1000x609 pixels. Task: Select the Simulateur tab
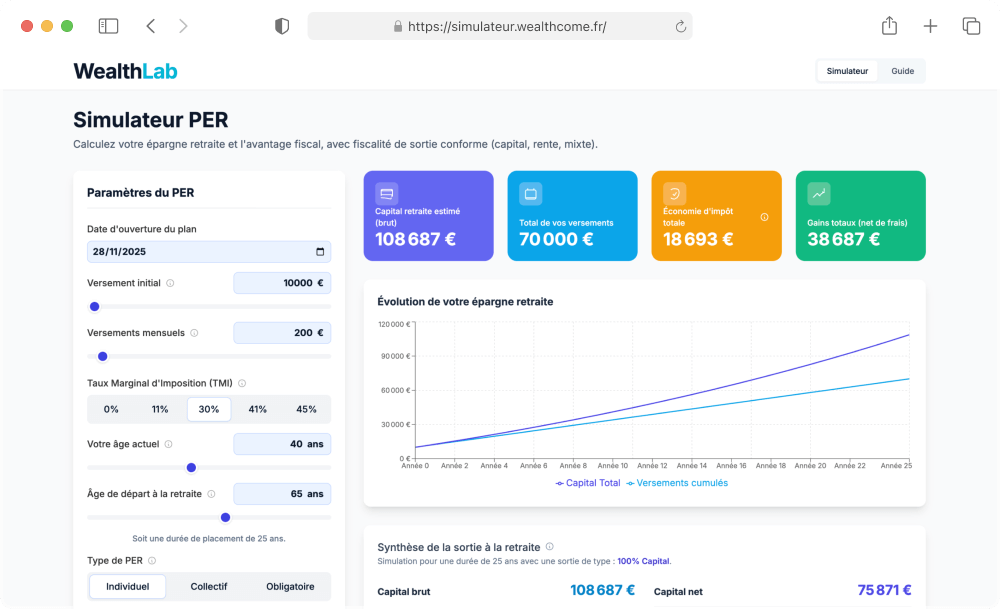(x=846, y=71)
